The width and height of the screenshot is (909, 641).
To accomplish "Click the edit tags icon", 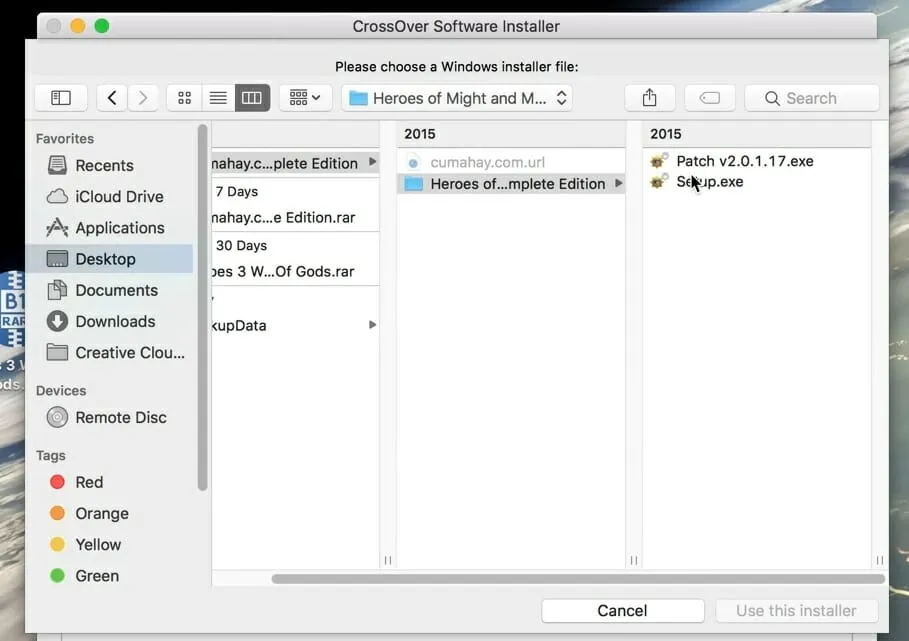I will (709, 98).
